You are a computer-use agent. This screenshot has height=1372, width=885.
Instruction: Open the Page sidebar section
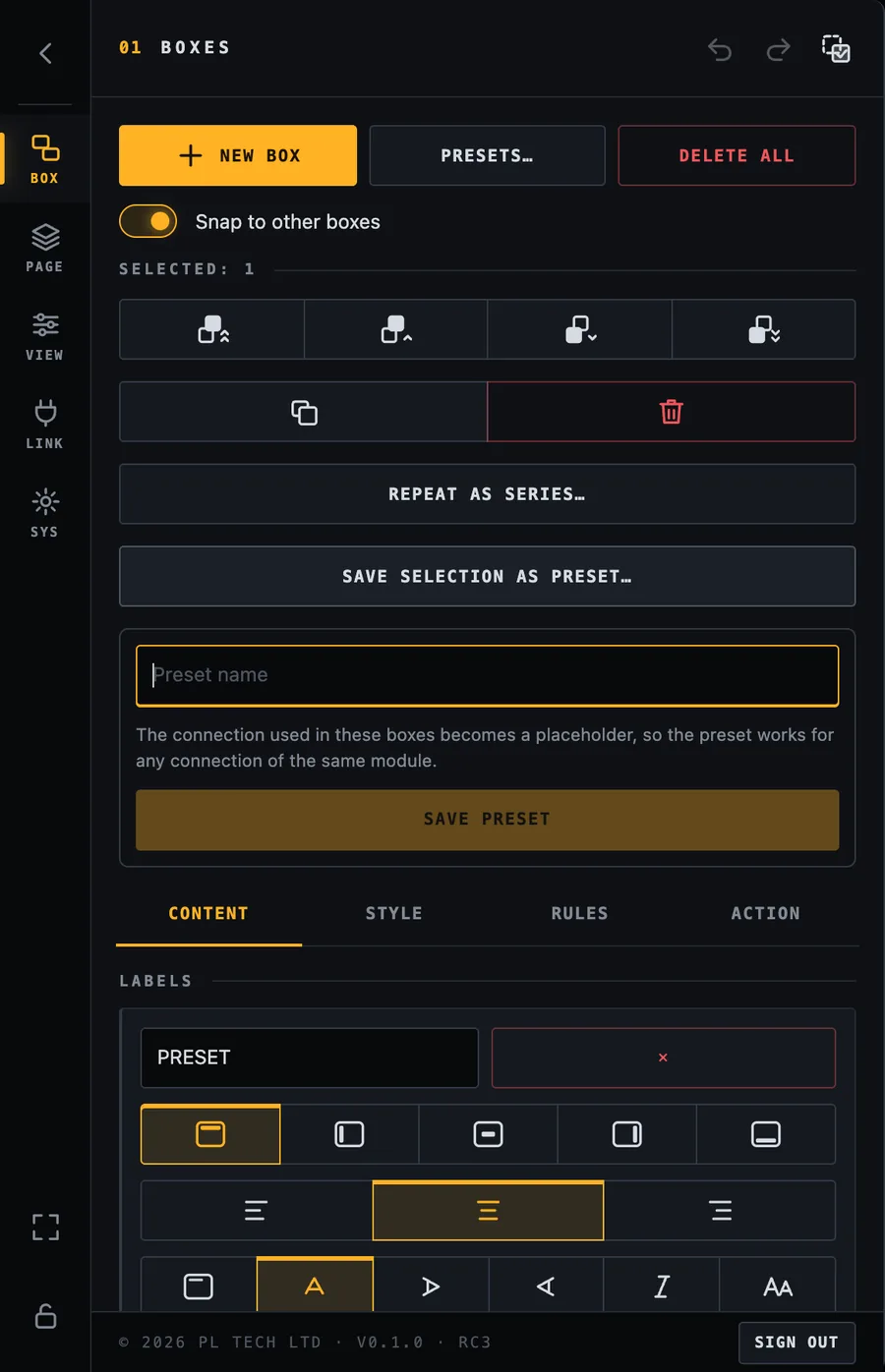45,248
